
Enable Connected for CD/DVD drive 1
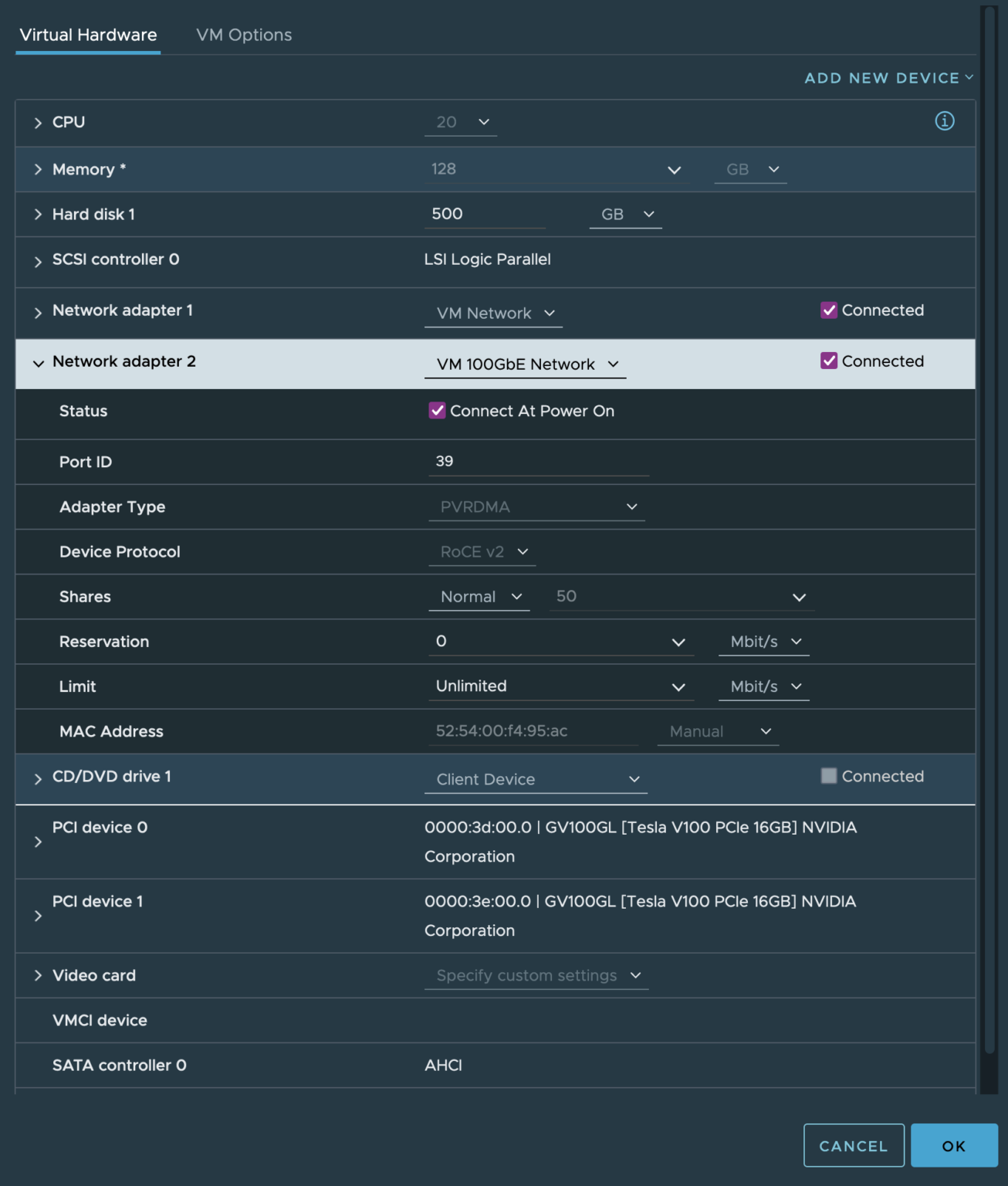point(828,776)
